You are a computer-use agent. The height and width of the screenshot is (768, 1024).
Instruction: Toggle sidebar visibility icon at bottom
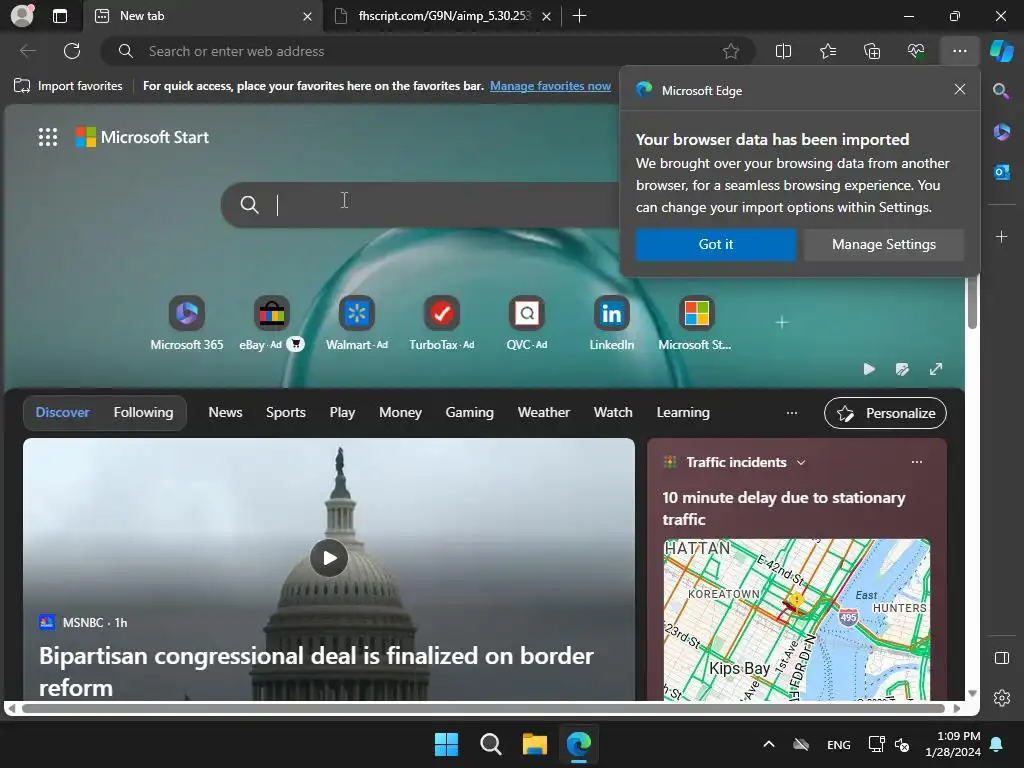1001,658
